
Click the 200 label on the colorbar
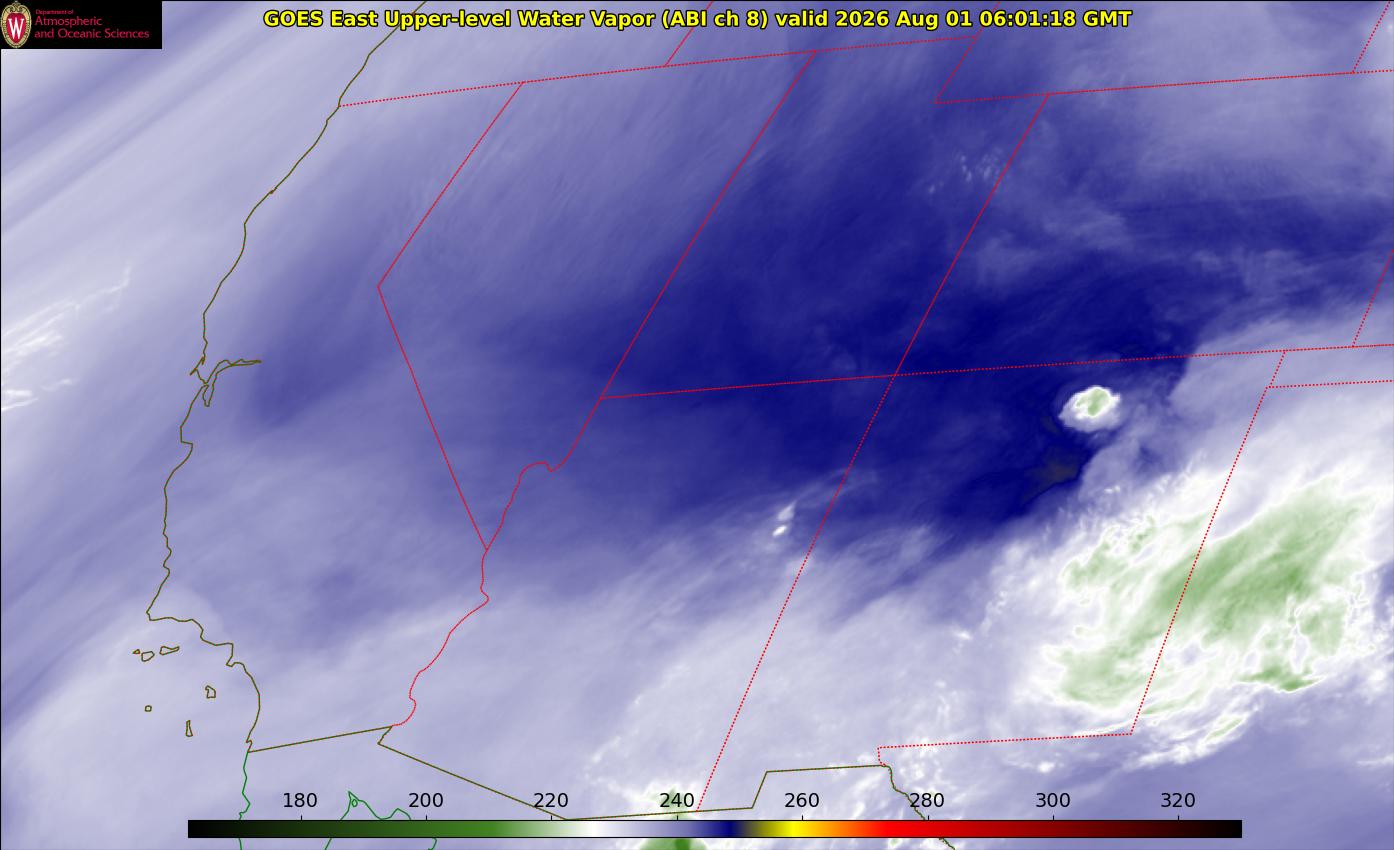click(x=426, y=800)
